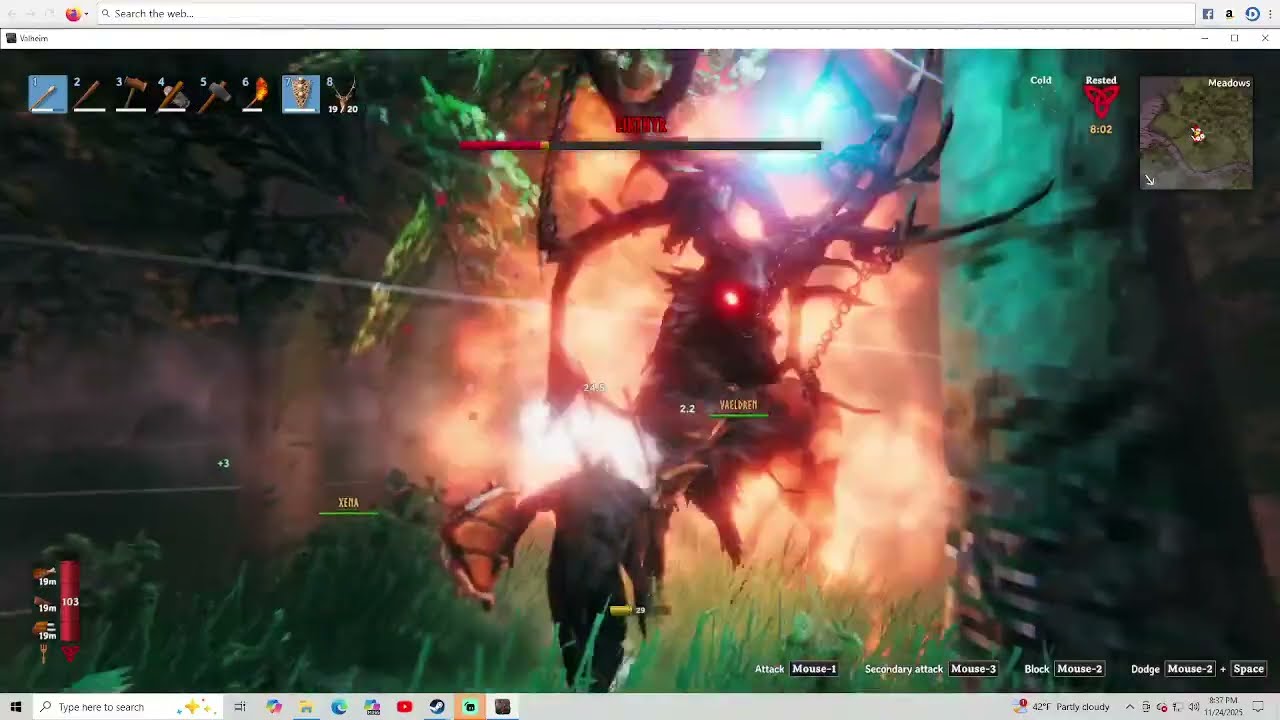The width and height of the screenshot is (1280, 720).
Task: Open the Microsoft Store taskbar icon
Action: coord(372,707)
